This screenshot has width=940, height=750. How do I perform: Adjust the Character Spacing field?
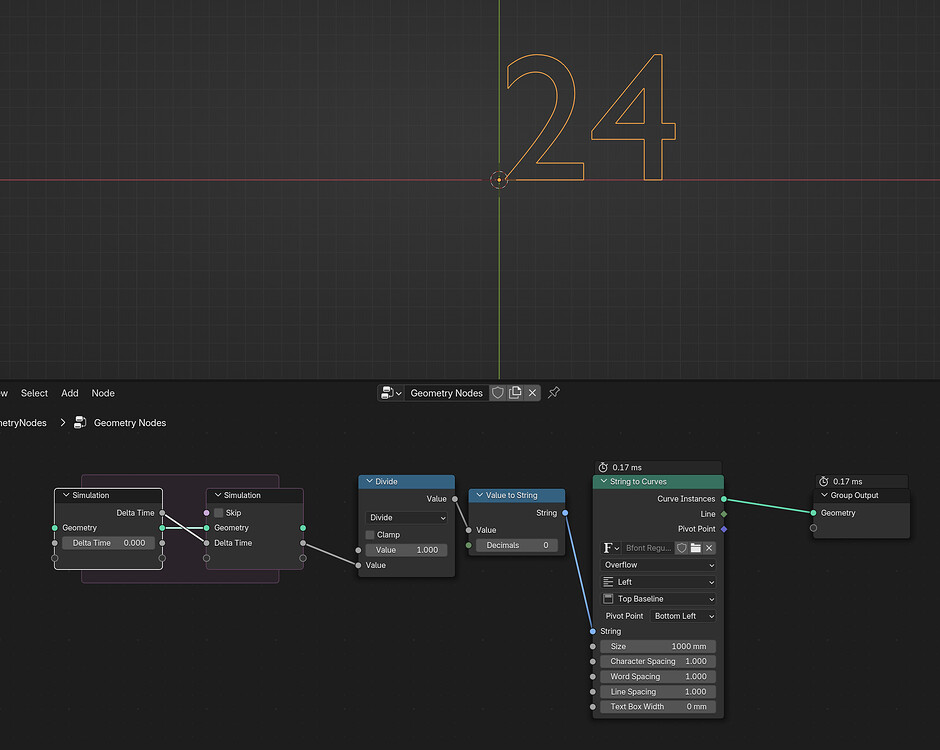point(658,661)
